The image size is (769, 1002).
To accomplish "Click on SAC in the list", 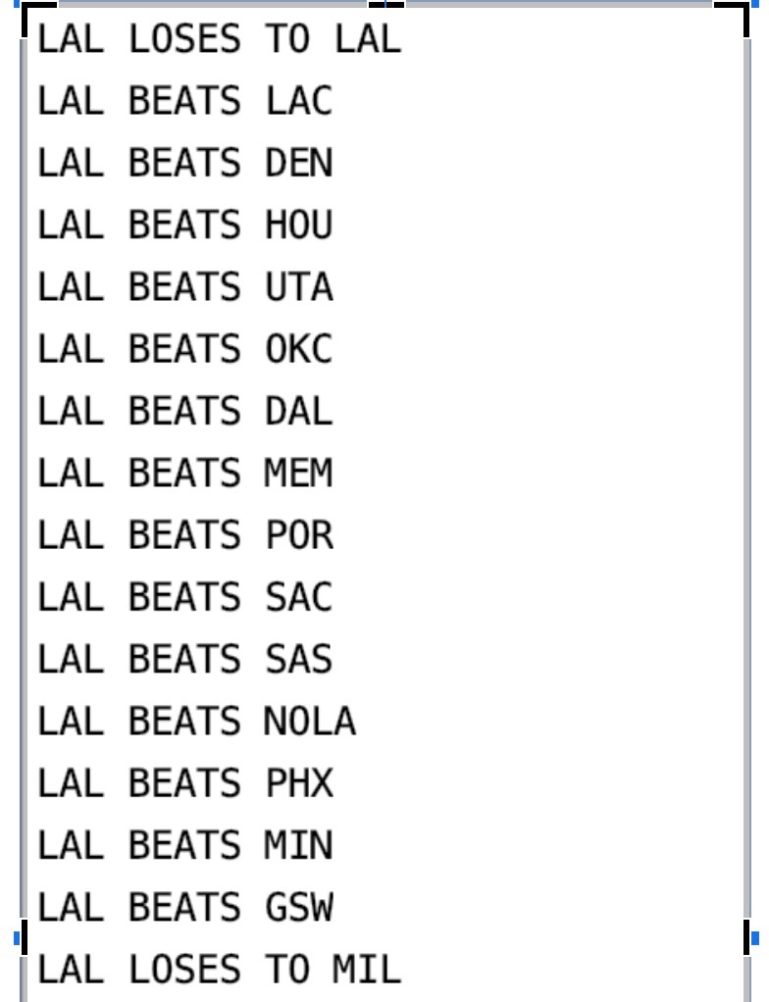I will coord(299,597).
